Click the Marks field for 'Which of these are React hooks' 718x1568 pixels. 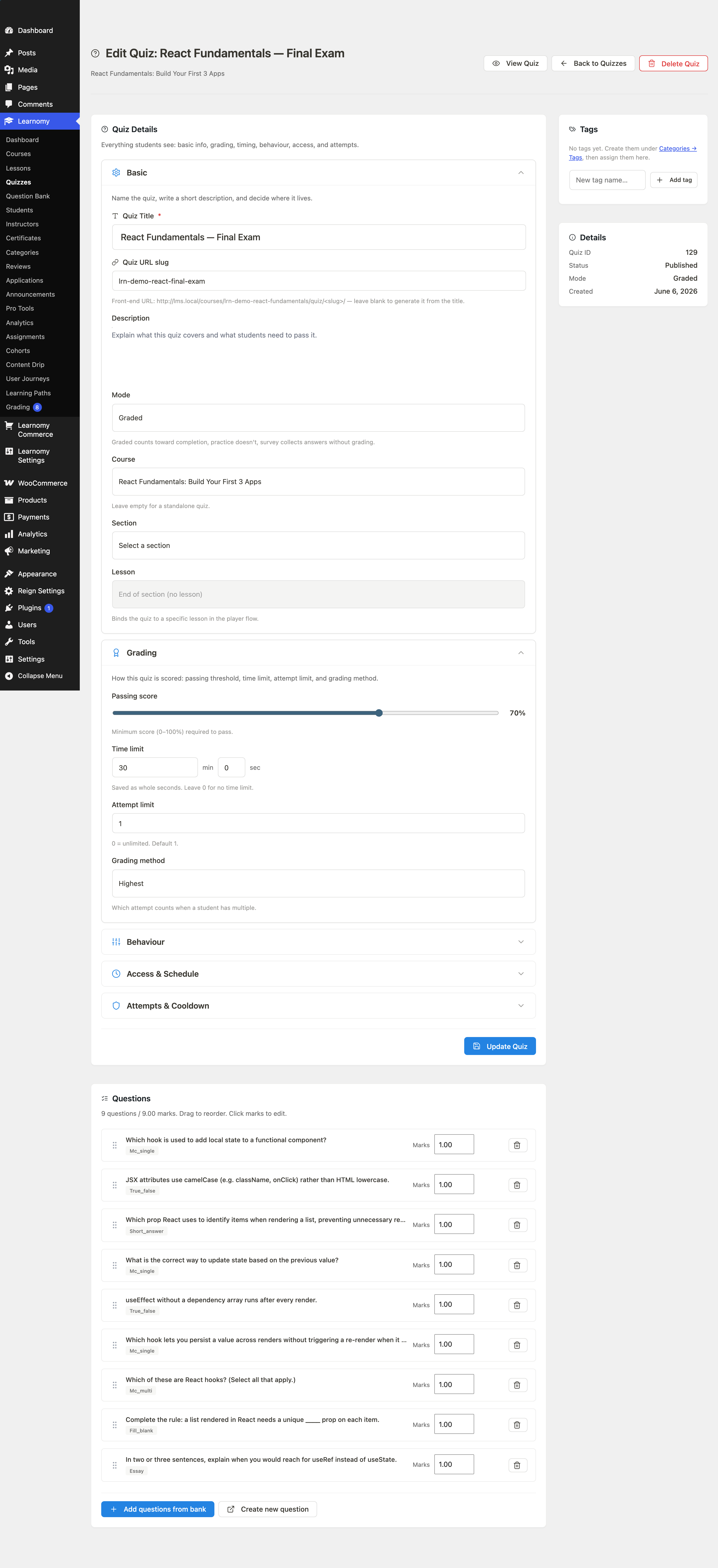(454, 1385)
